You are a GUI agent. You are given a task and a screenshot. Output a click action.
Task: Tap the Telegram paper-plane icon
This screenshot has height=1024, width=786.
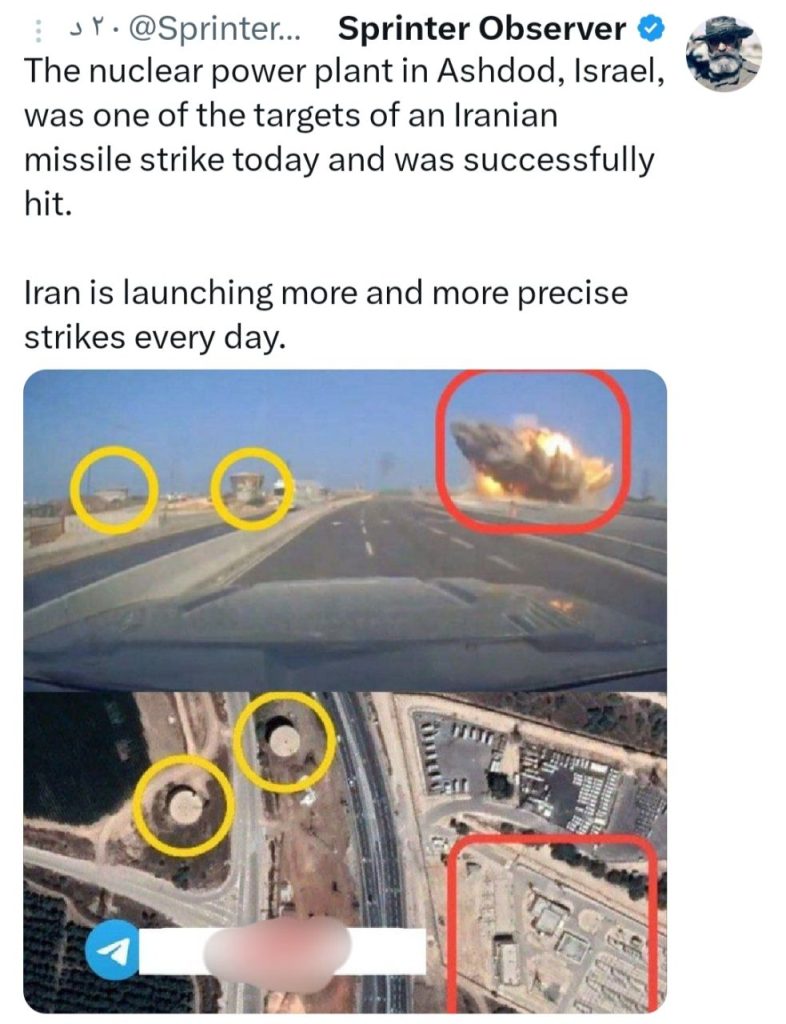[114, 950]
